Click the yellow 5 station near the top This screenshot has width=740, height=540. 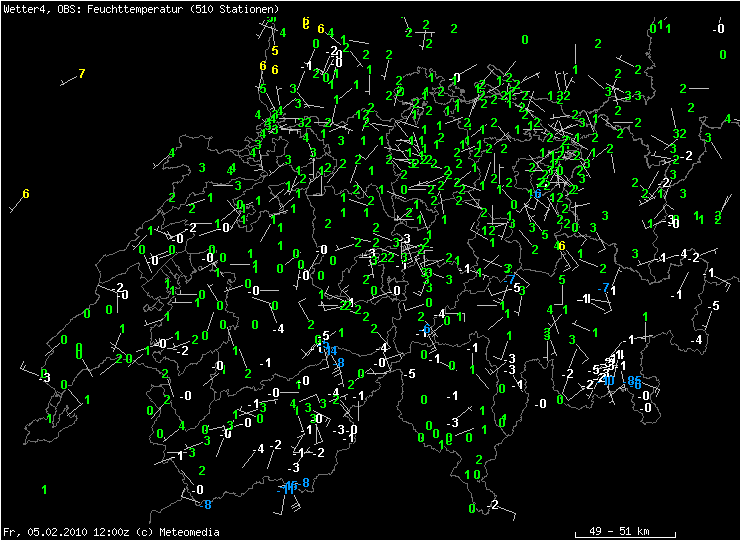275,50
